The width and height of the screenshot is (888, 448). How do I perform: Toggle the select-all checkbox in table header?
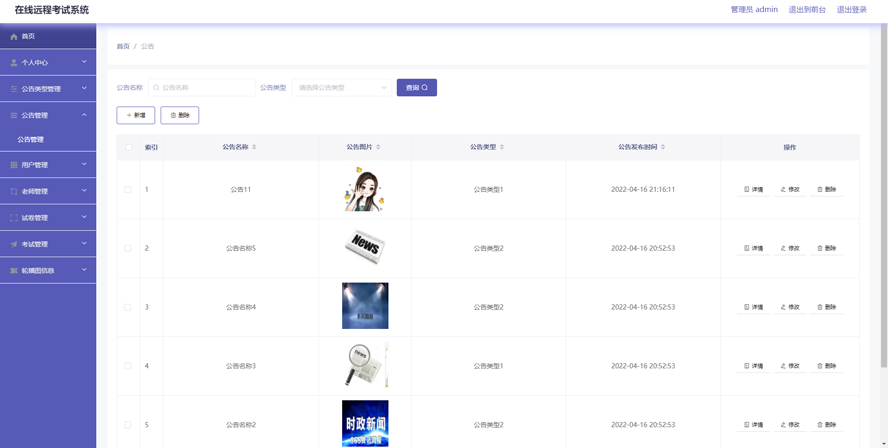[128, 147]
